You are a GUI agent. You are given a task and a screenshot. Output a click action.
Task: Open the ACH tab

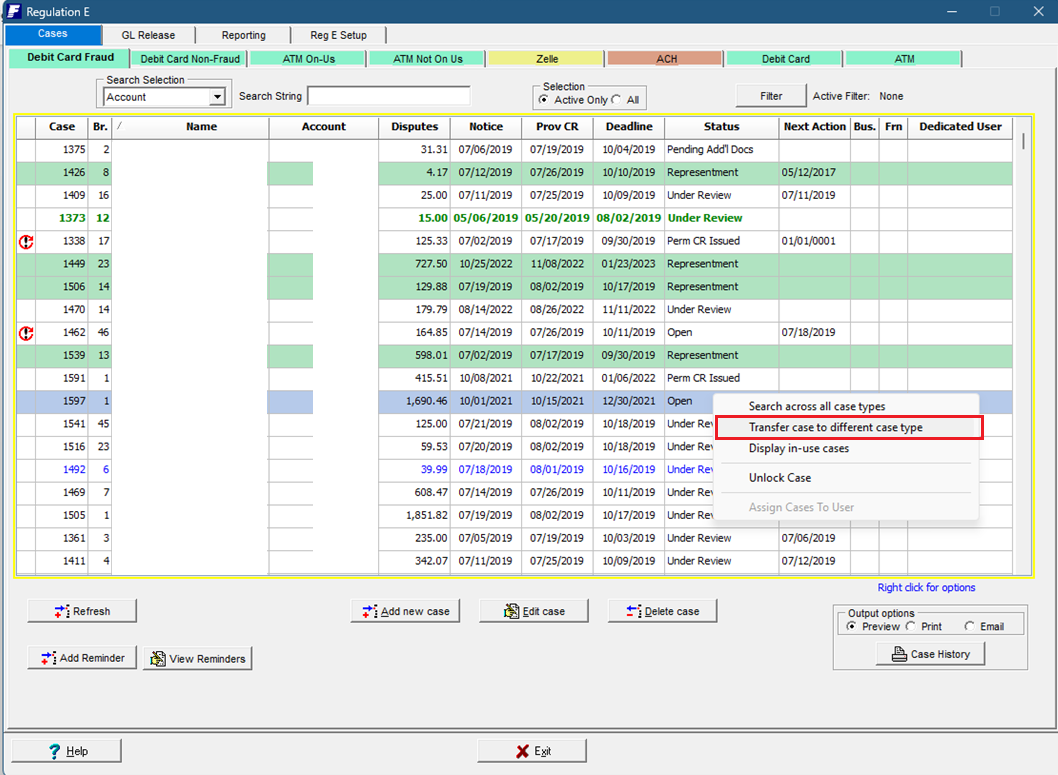tap(666, 59)
